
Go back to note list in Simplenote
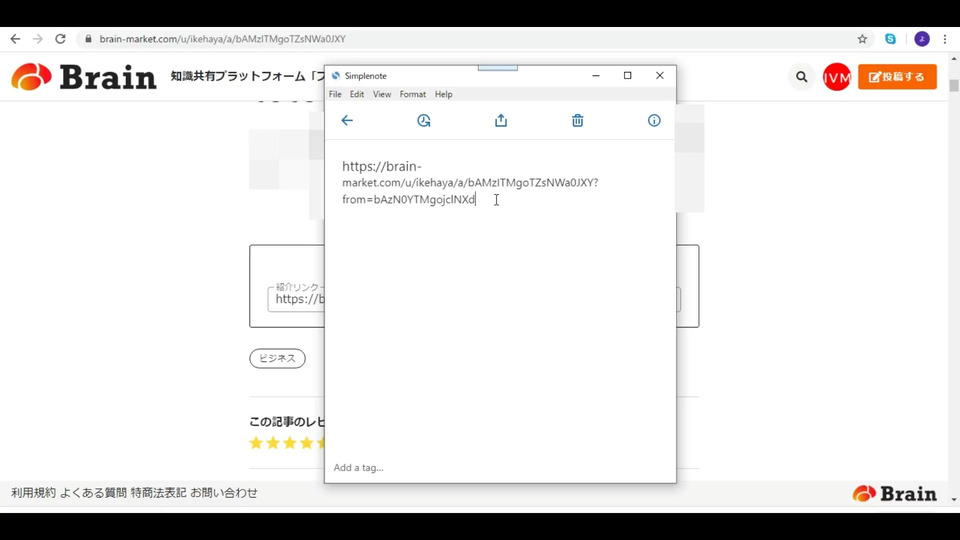pyautogui.click(x=347, y=121)
